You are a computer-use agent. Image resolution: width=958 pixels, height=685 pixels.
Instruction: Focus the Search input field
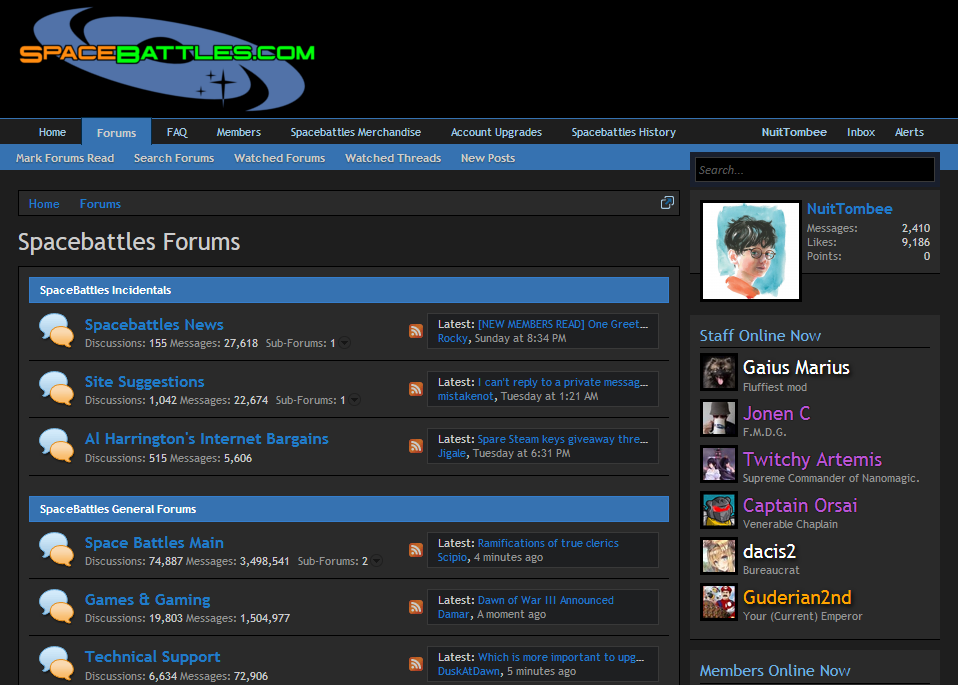click(x=814, y=169)
